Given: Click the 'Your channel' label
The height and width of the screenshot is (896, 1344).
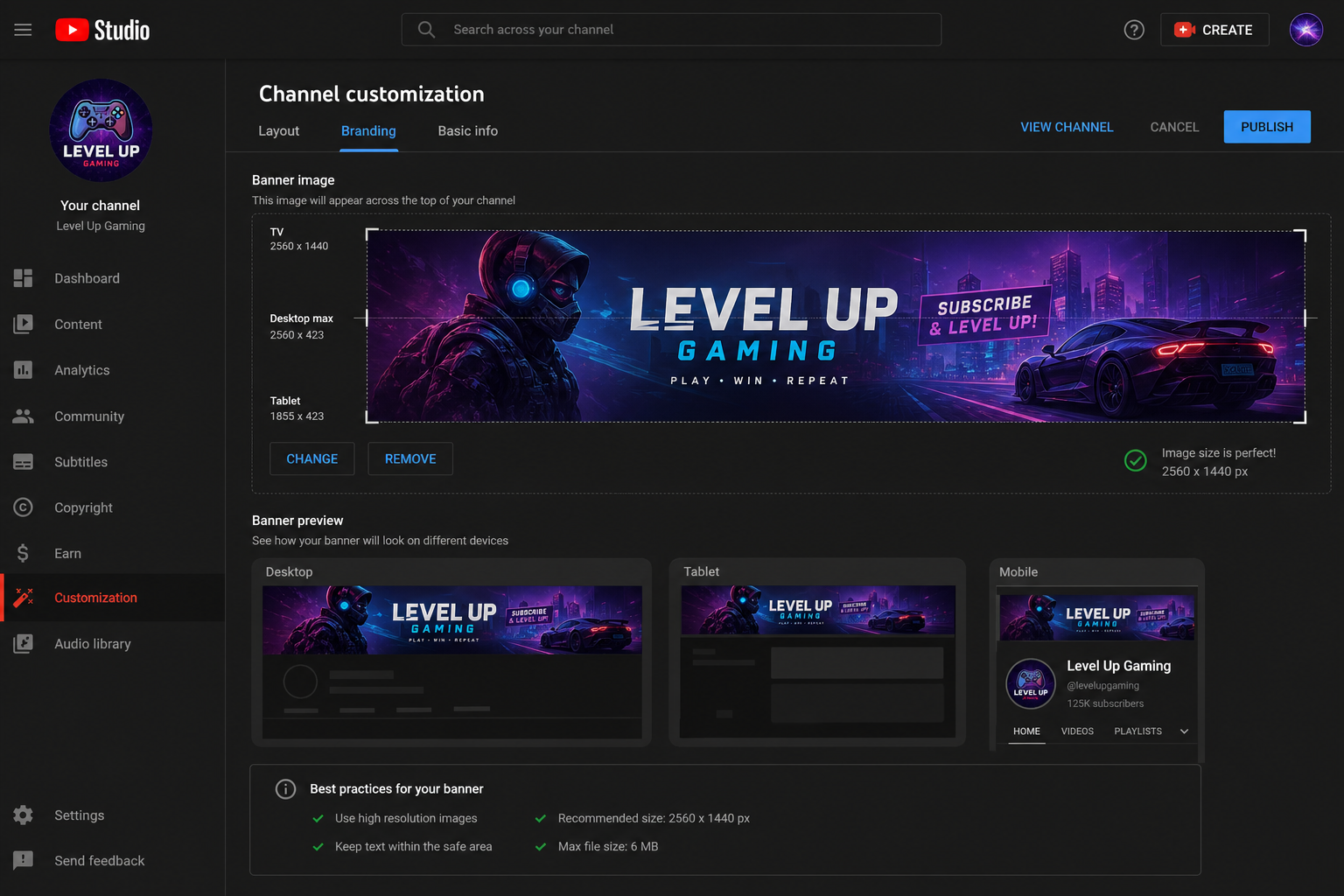Looking at the screenshot, I should pos(100,206).
